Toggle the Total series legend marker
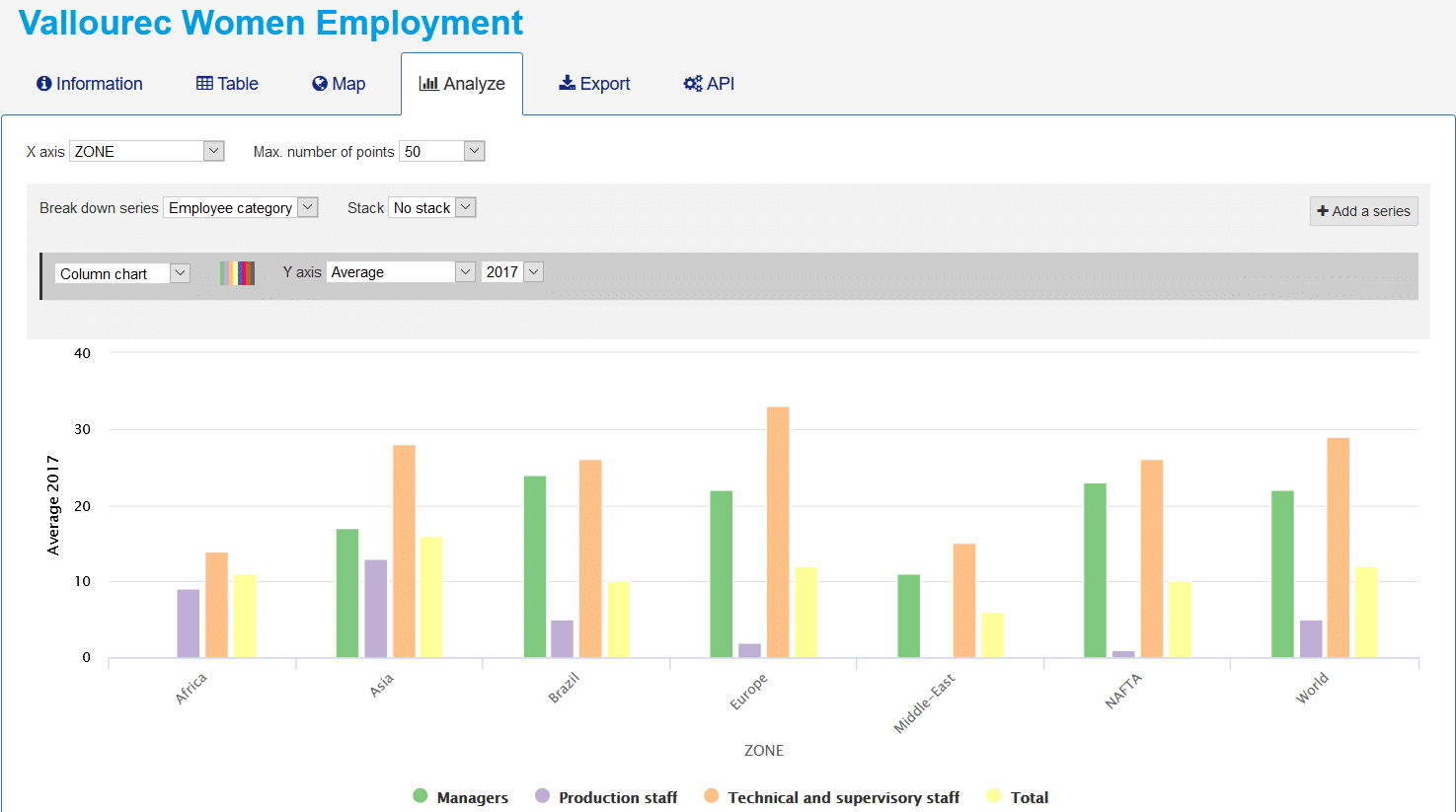The height and width of the screenshot is (812, 1456). [x=994, y=796]
